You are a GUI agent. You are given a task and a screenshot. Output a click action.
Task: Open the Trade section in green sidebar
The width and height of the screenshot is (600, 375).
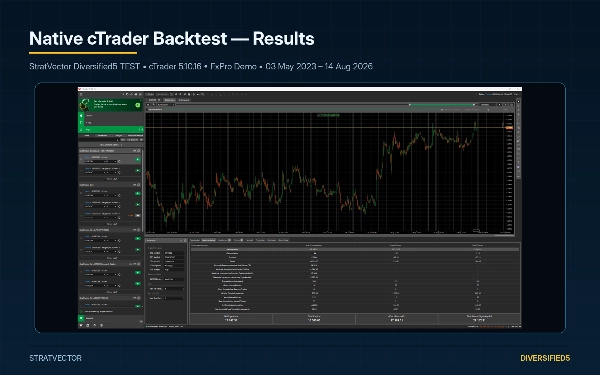point(111,115)
